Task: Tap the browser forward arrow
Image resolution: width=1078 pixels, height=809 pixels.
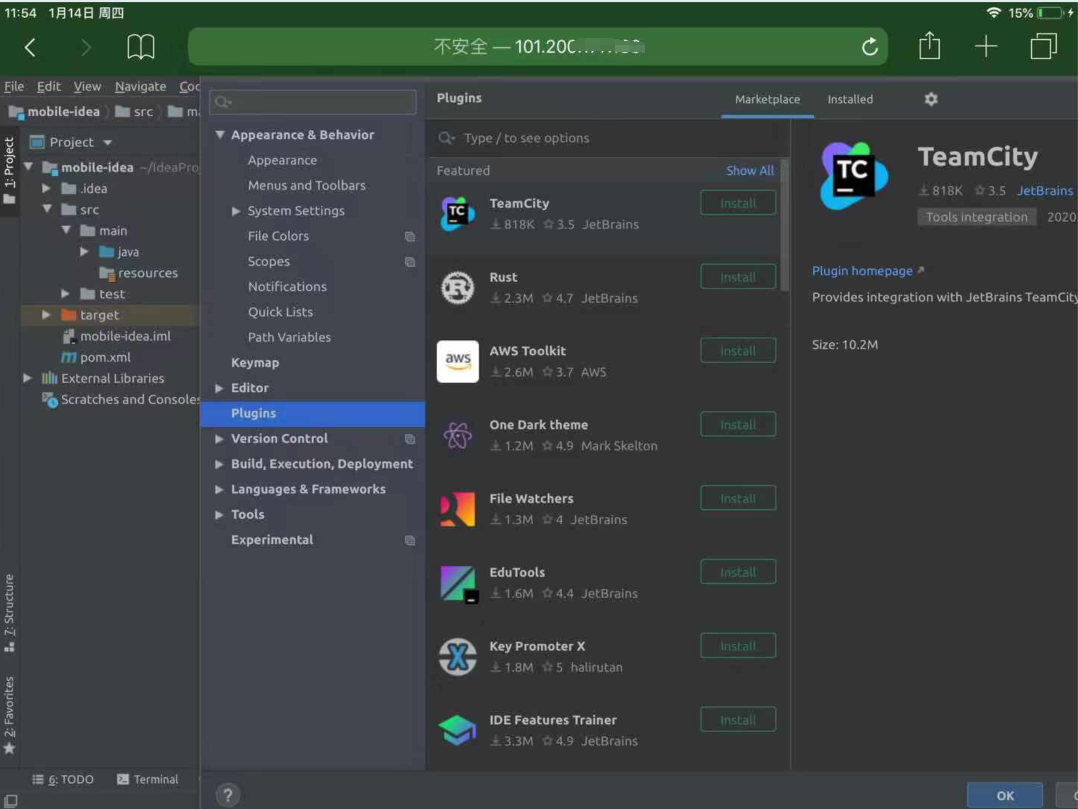Action: point(86,47)
